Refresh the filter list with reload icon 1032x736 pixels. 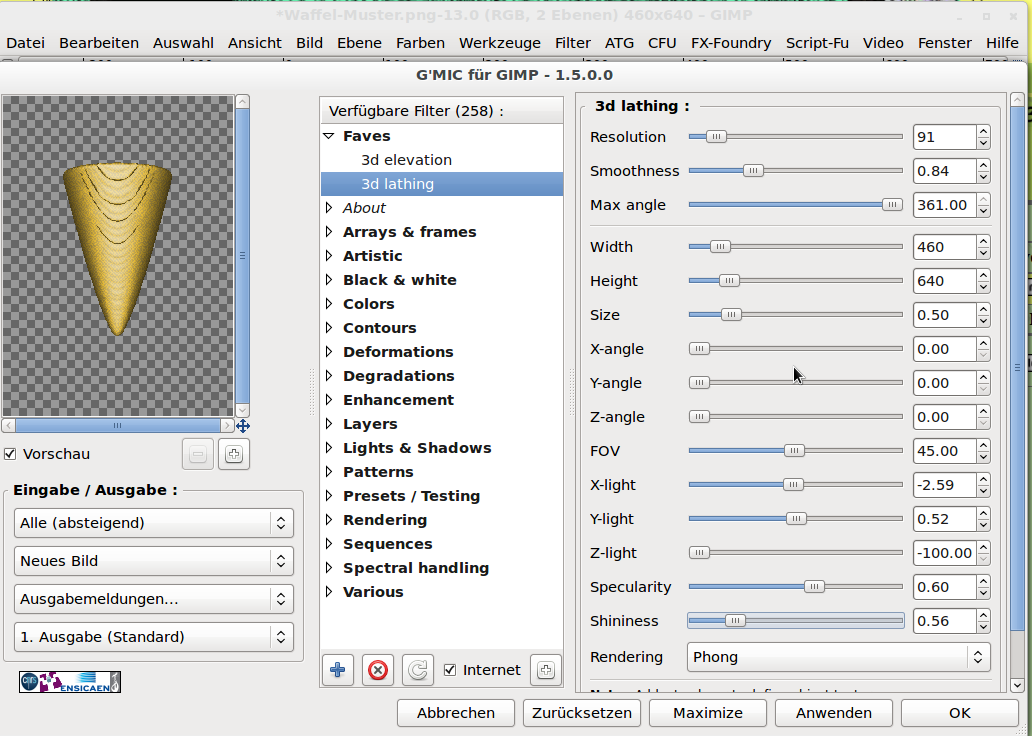click(417, 670)
